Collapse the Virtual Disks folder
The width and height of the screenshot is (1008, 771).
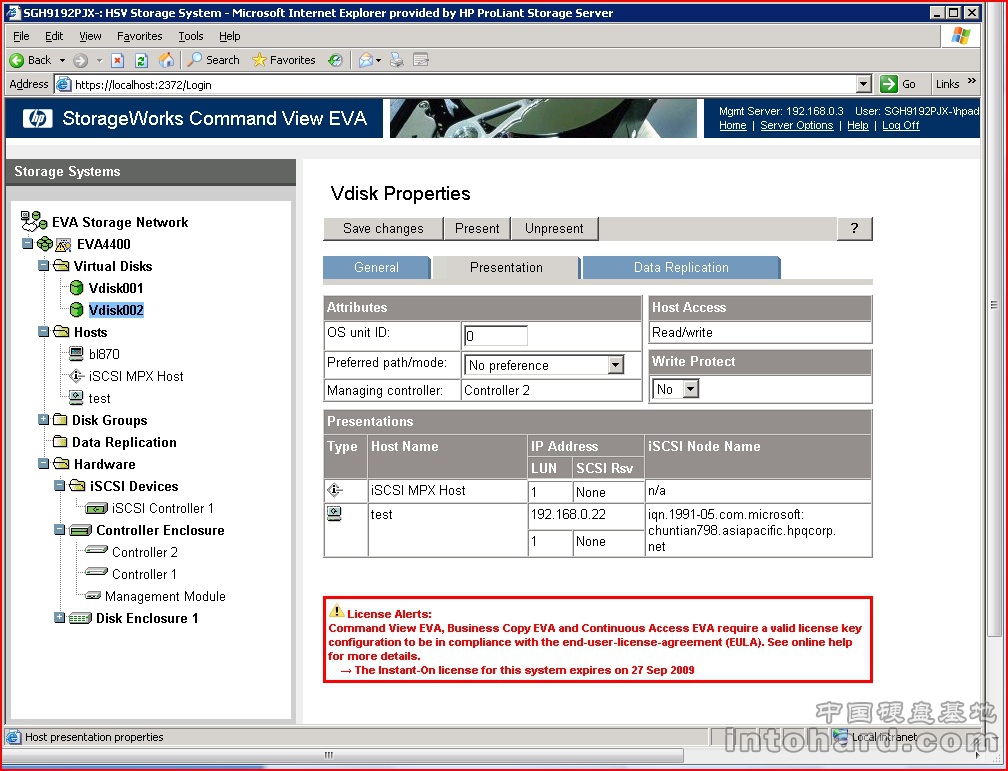pos(44,266)
